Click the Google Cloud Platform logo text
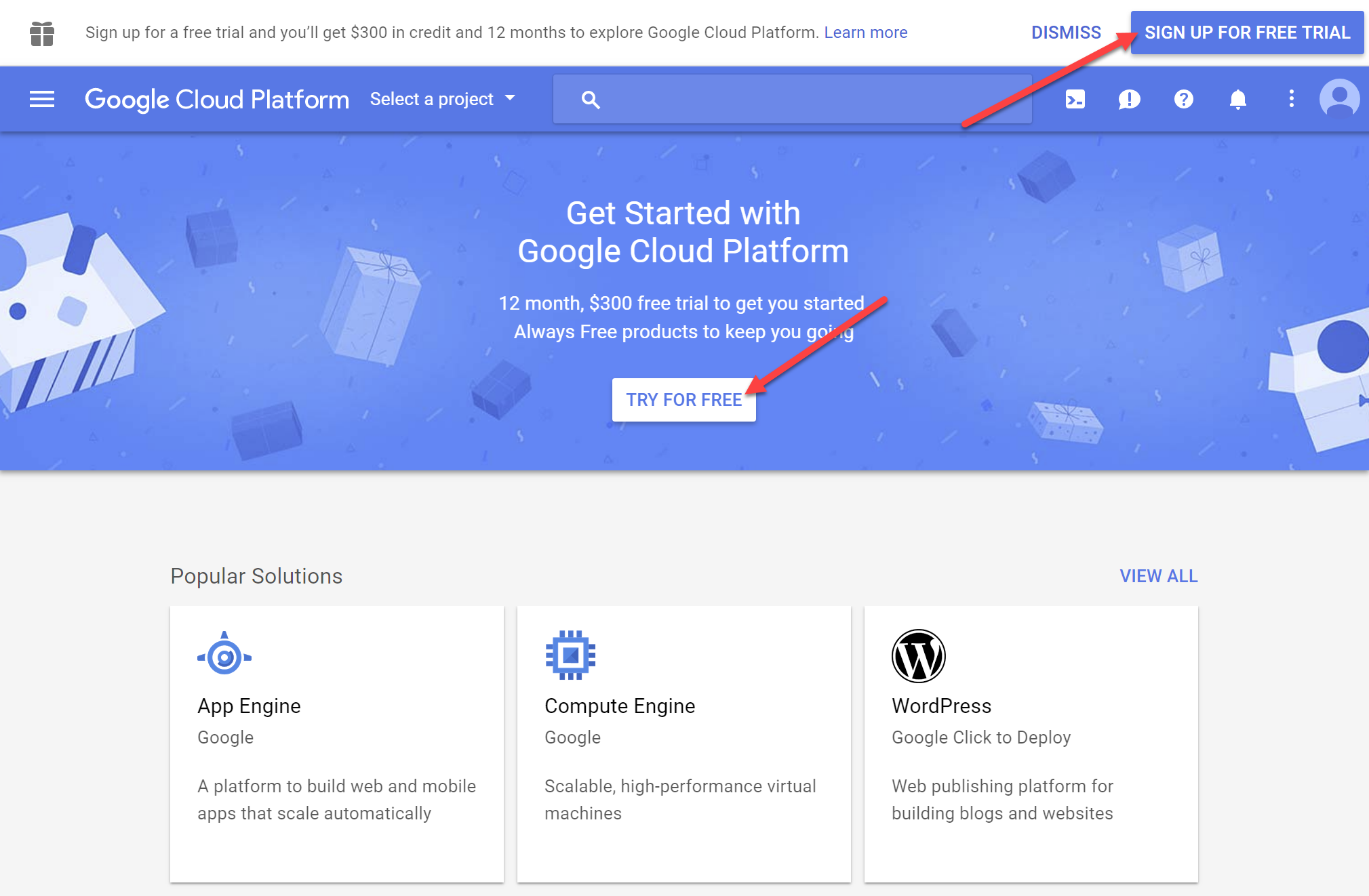 [216, 100]
